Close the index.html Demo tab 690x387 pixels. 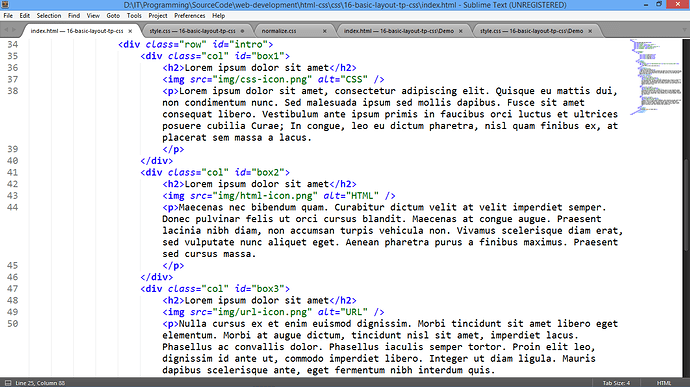pos(461,31)
